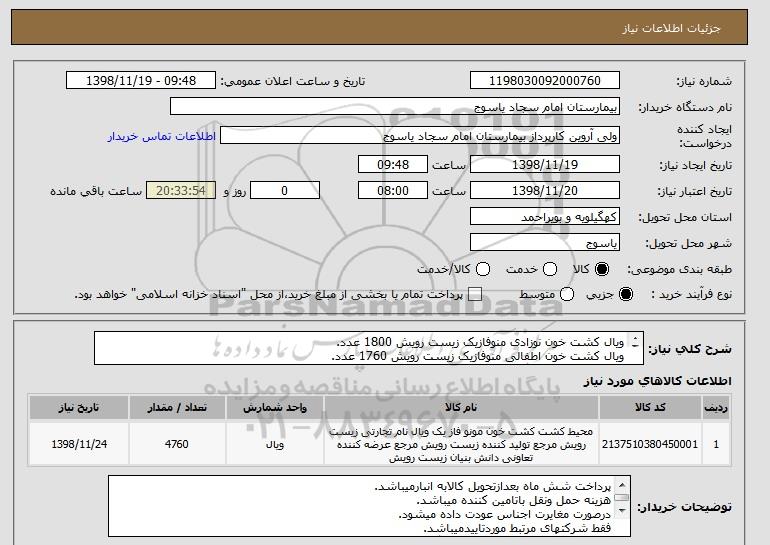
Task: Click the creation time field 09:48
Action: tap(393, 164)
